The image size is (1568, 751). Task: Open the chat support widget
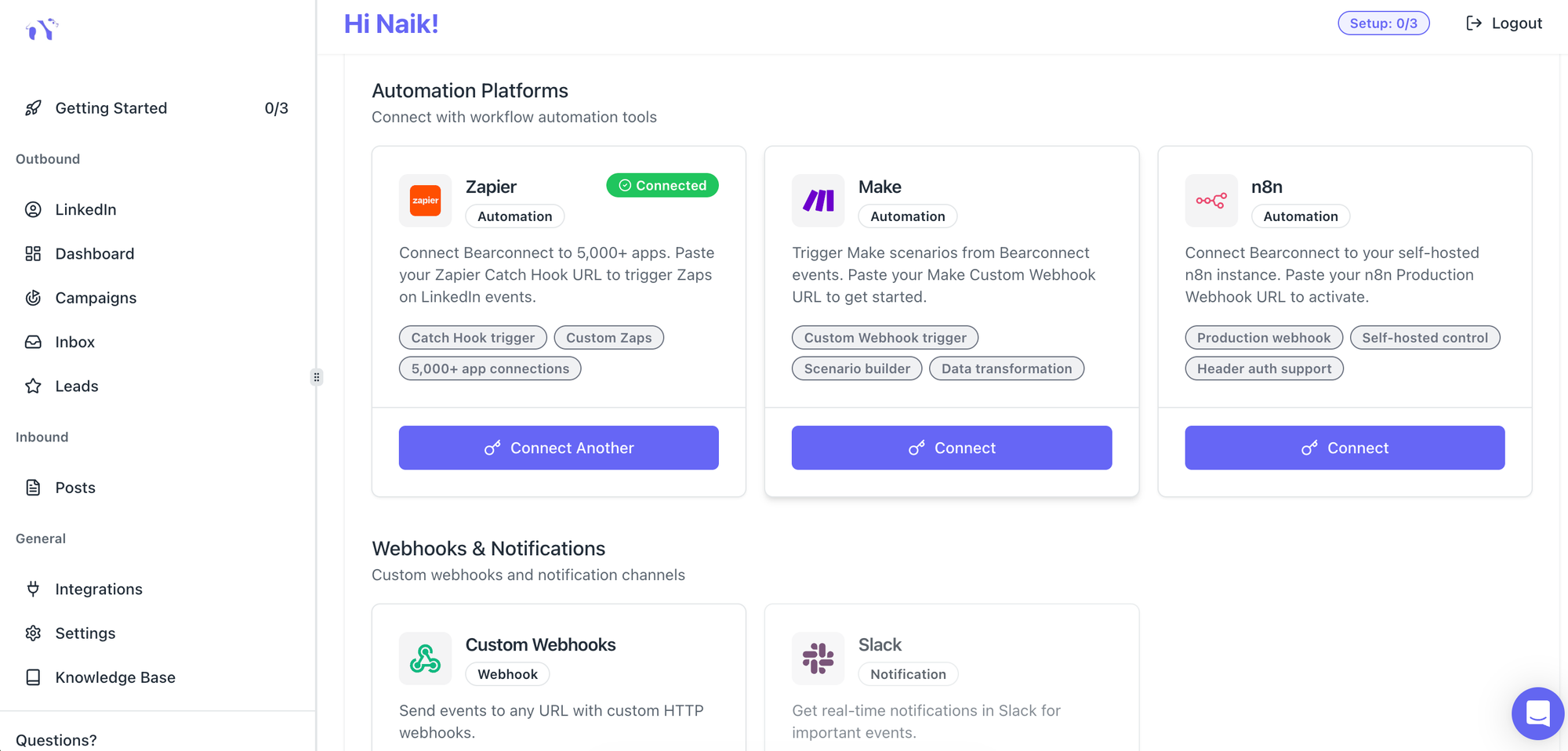coord(1537,713)
